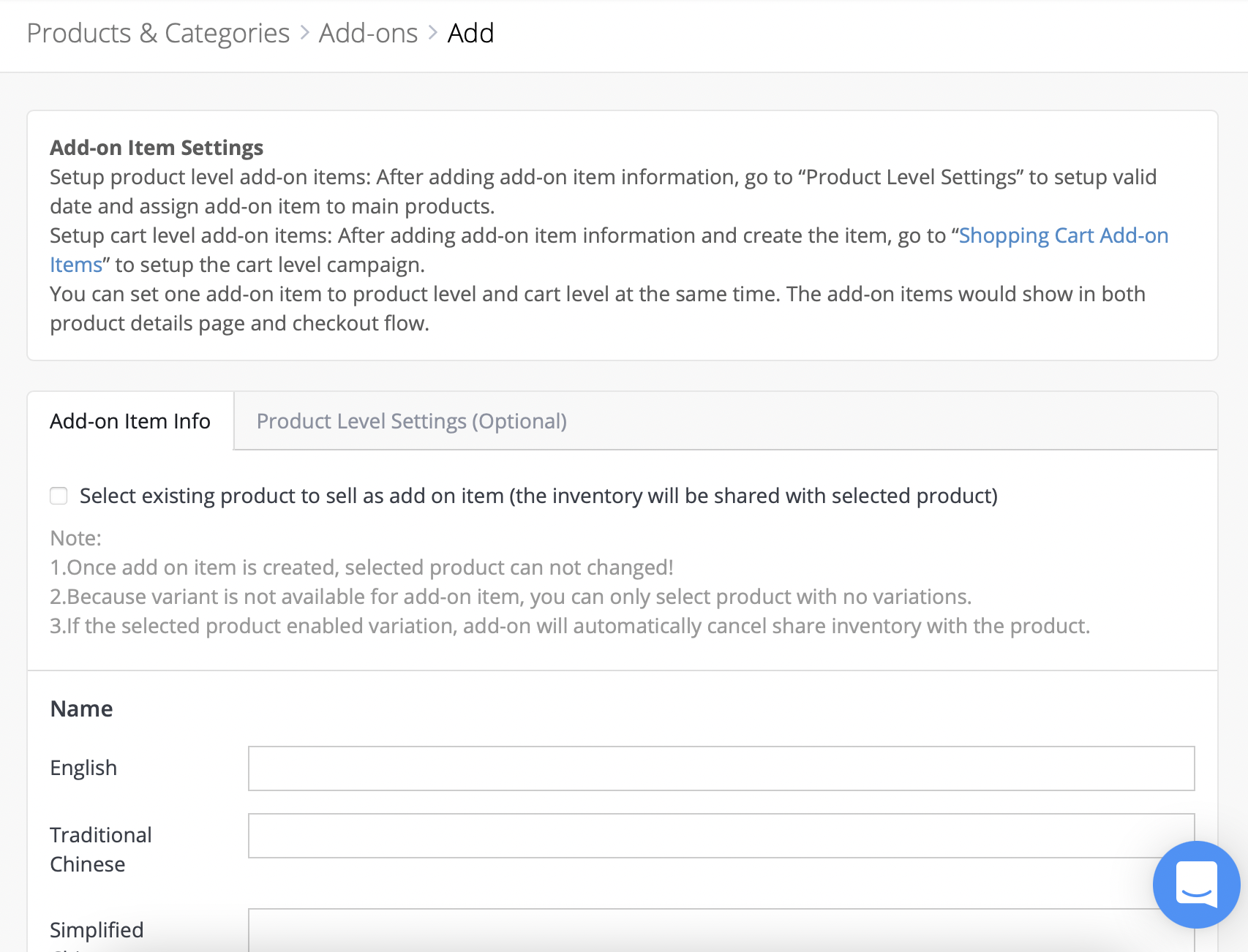
Task: Click the Simplified Chinese name input field
Action: click(x=721, y=930)
